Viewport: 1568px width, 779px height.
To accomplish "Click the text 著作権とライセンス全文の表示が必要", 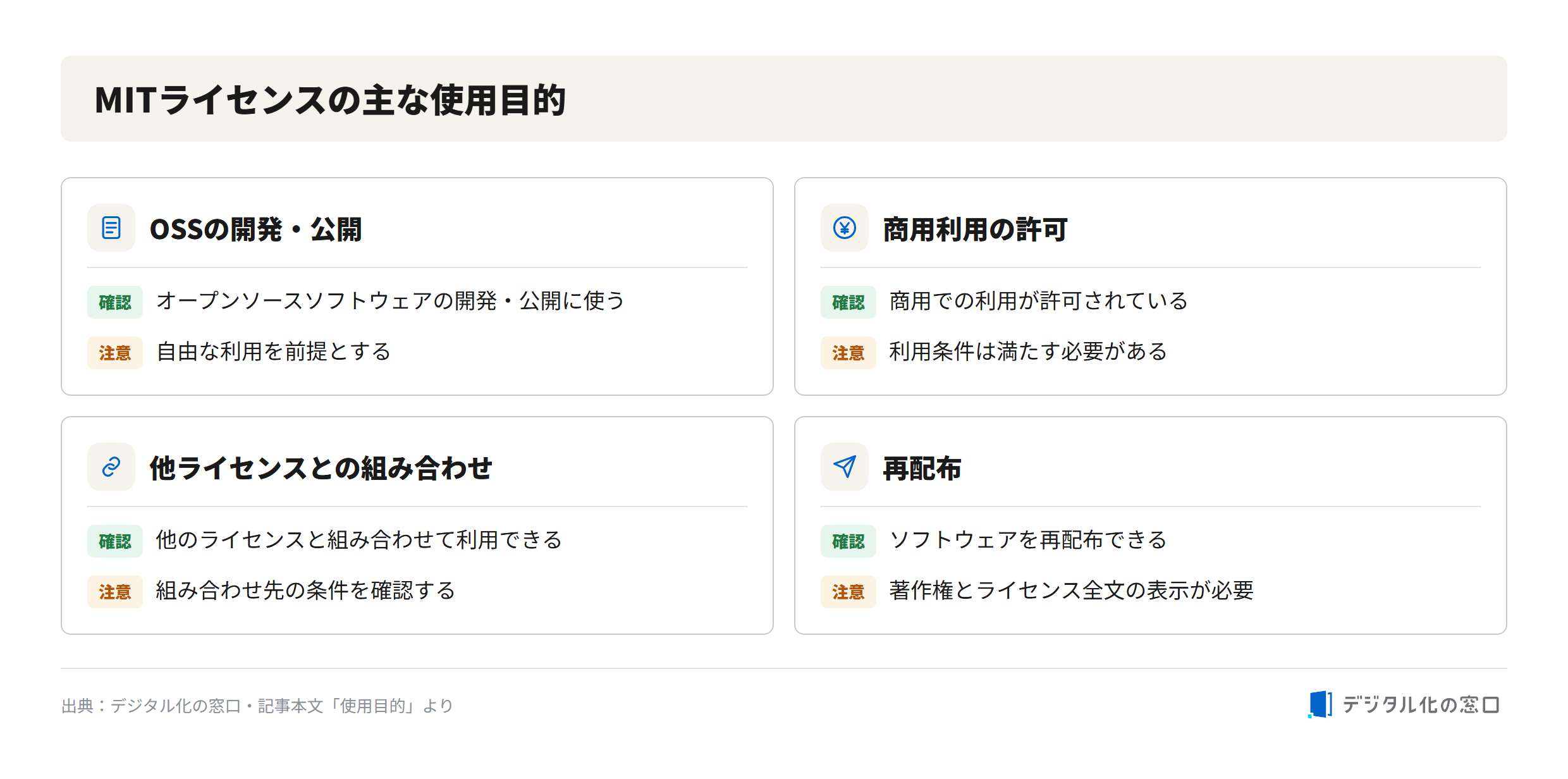I will (x=1071, y=591).
